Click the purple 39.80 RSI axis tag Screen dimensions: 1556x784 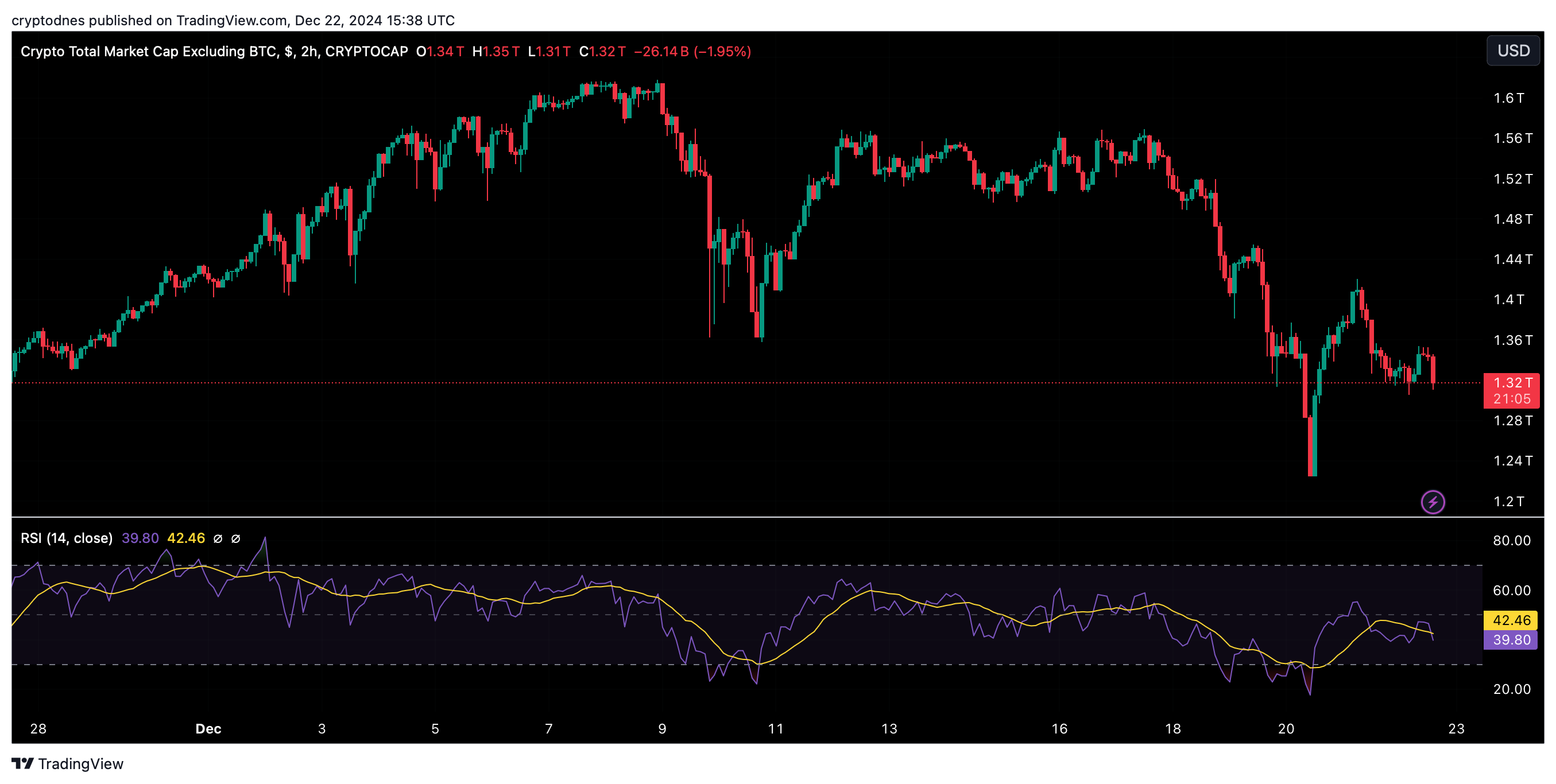pos(1511,639)
